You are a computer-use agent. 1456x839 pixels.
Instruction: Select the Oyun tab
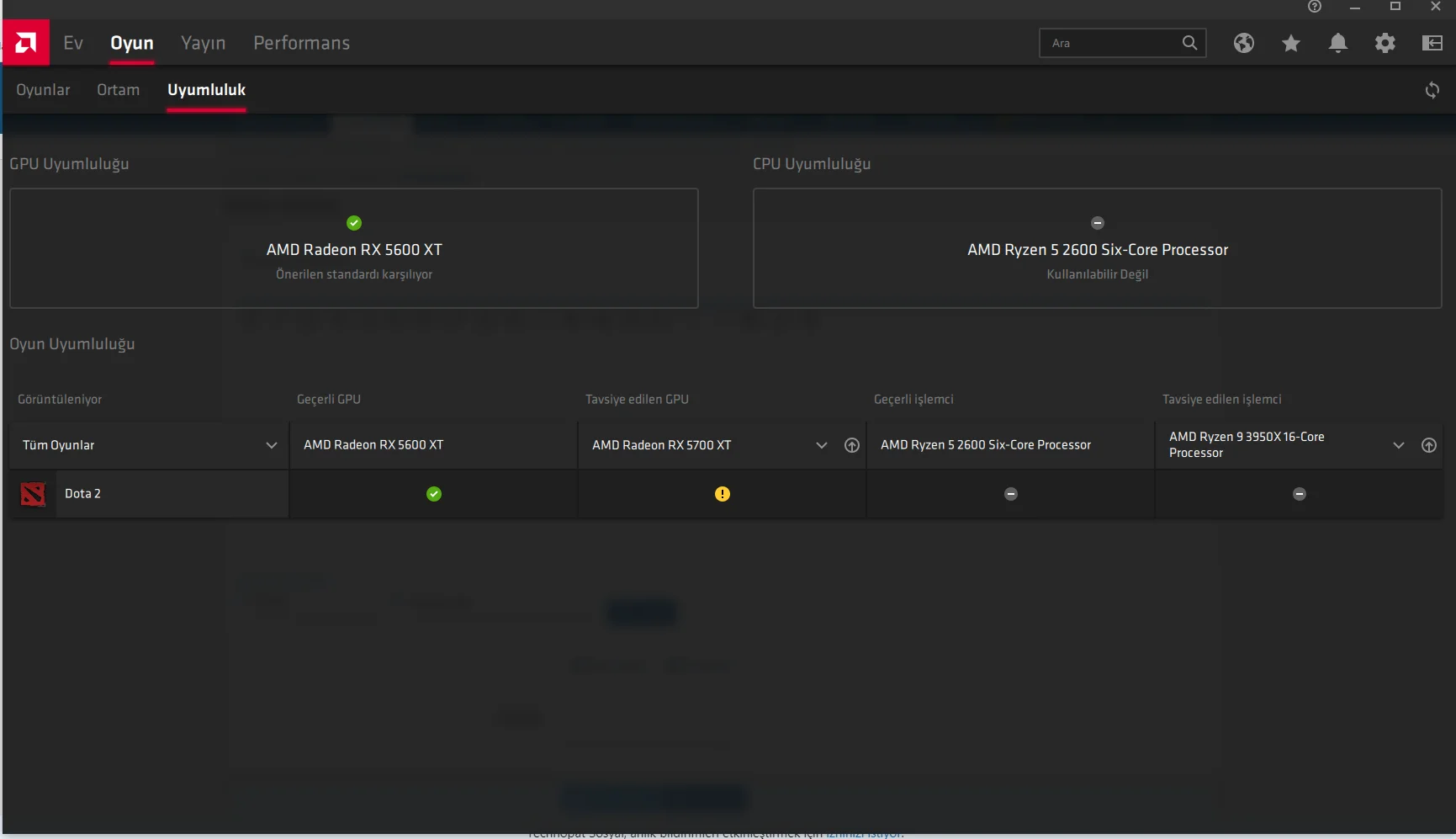pos(132,43)
